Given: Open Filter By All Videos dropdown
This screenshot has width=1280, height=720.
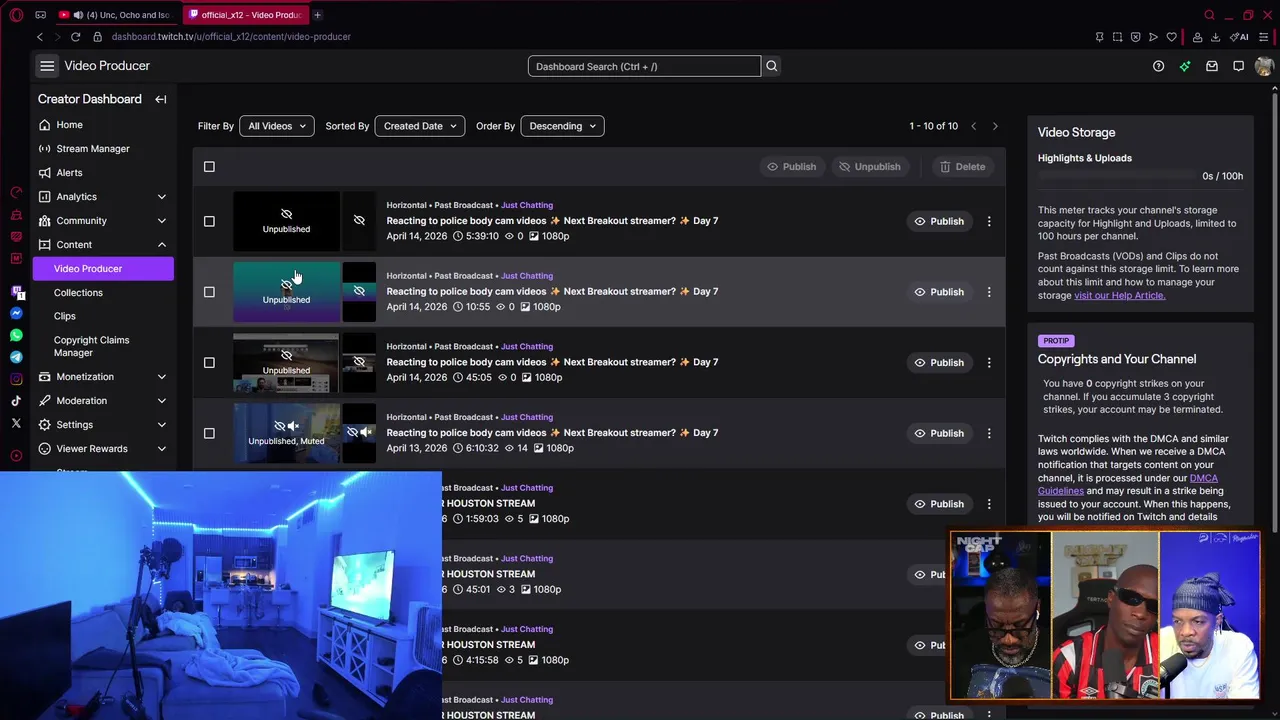Looking at the screenshot, I should (x=276, y=126).
